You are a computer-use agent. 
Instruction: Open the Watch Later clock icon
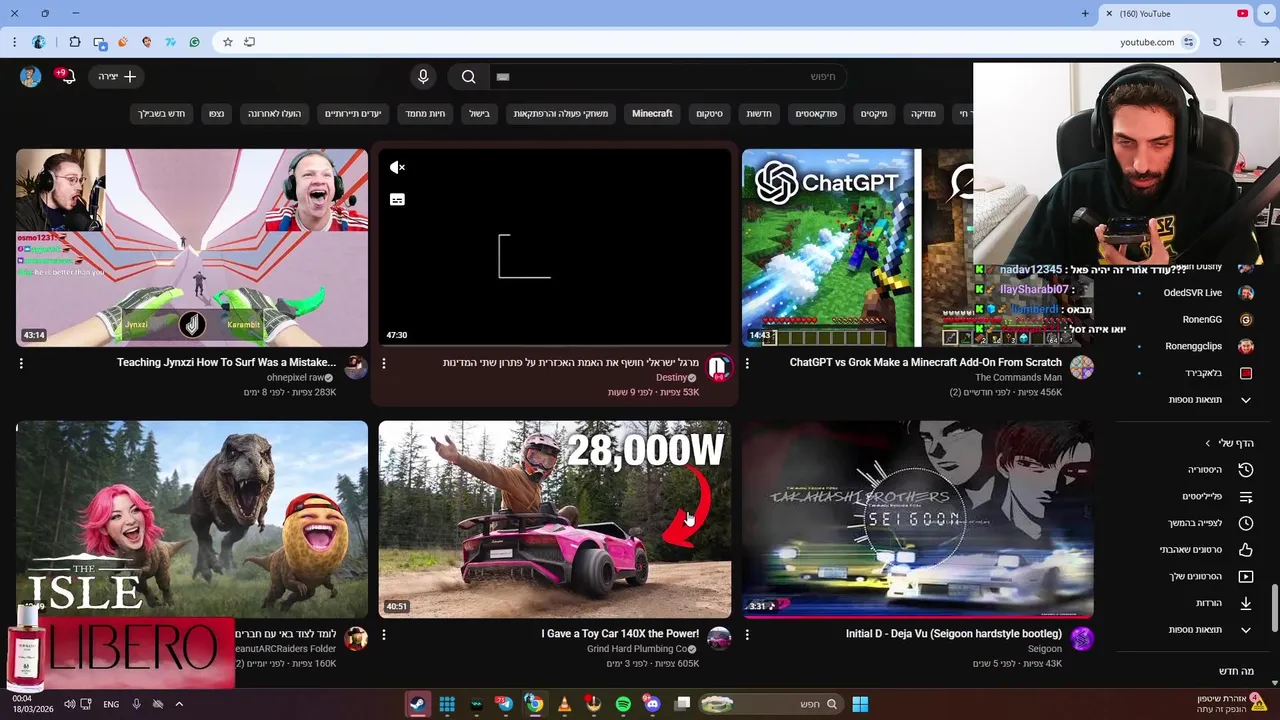1246,523
